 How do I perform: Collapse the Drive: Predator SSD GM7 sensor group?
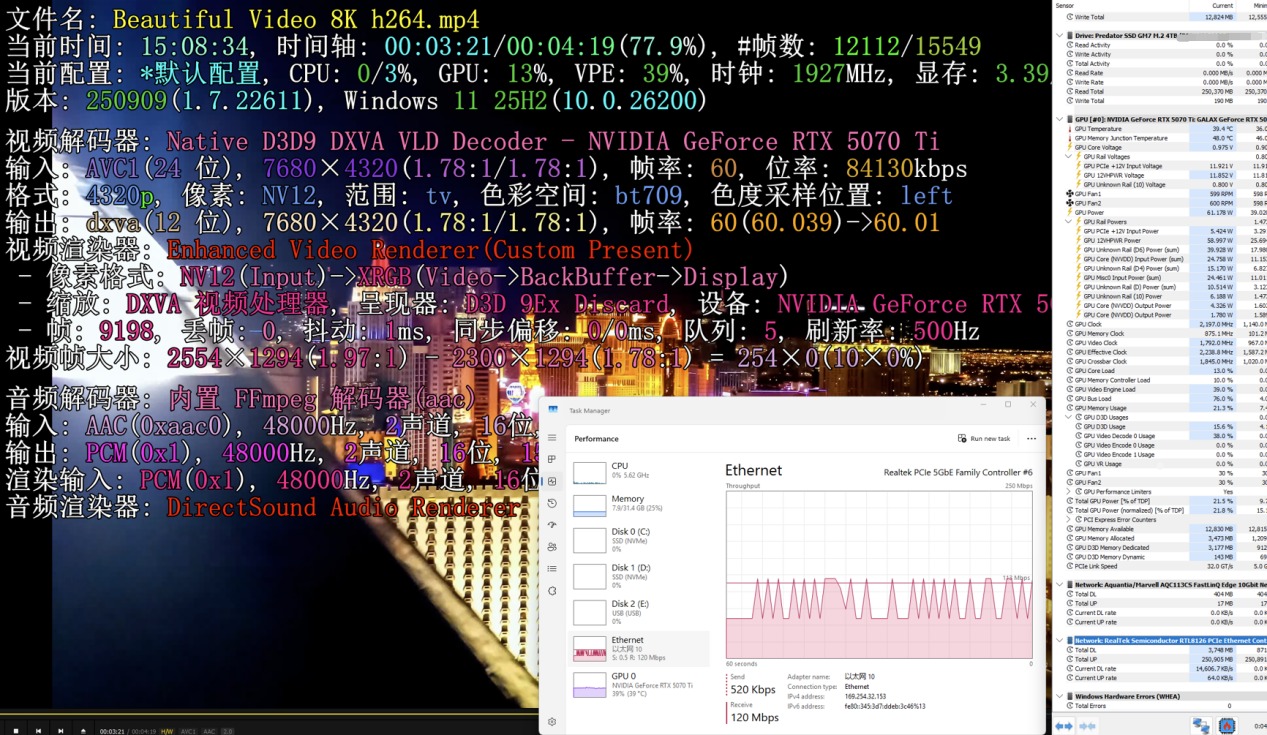(1060, 35)
